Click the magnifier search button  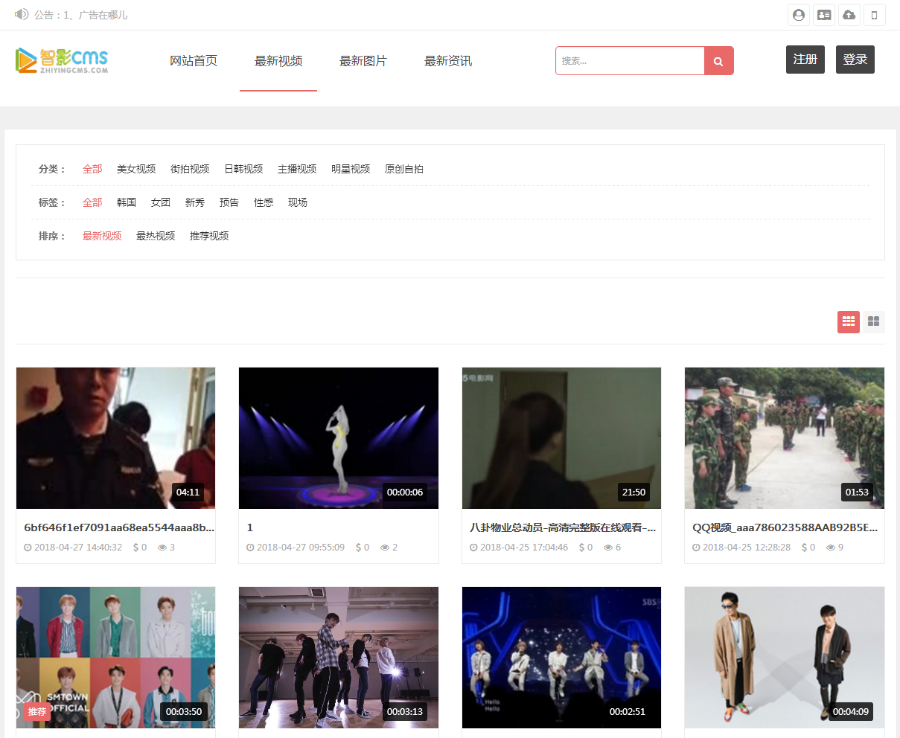tap(718, 61)
